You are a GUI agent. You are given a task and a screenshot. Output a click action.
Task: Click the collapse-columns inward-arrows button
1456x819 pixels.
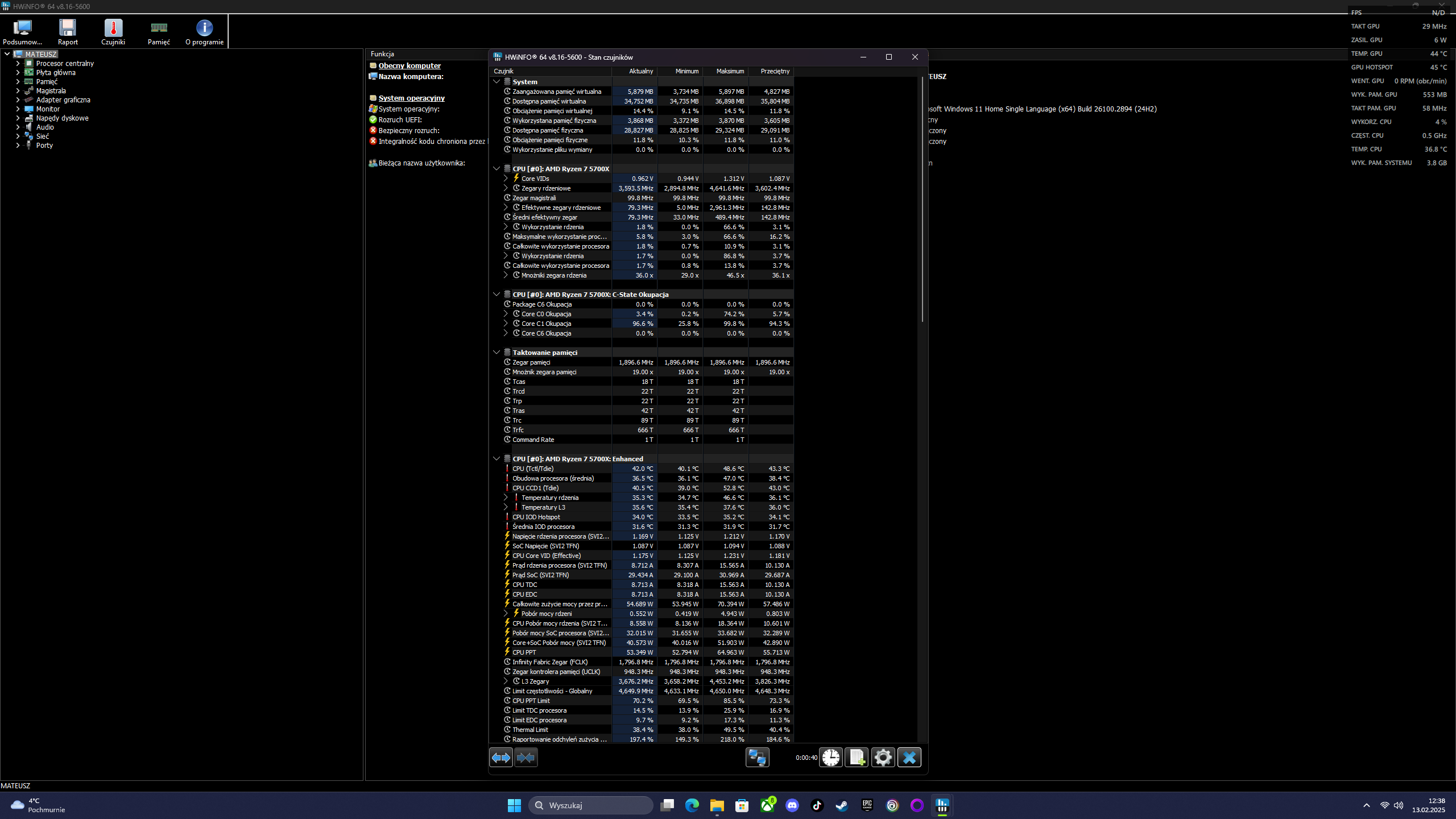pyautogui.click(x=526, y=758)
